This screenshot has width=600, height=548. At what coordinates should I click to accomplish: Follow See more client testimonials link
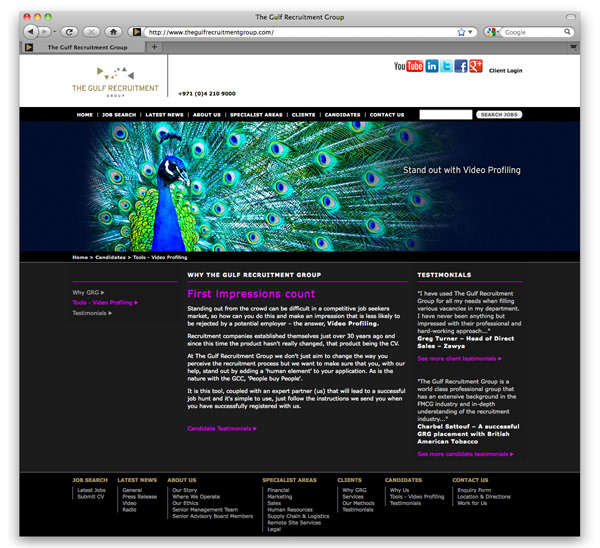459,359
